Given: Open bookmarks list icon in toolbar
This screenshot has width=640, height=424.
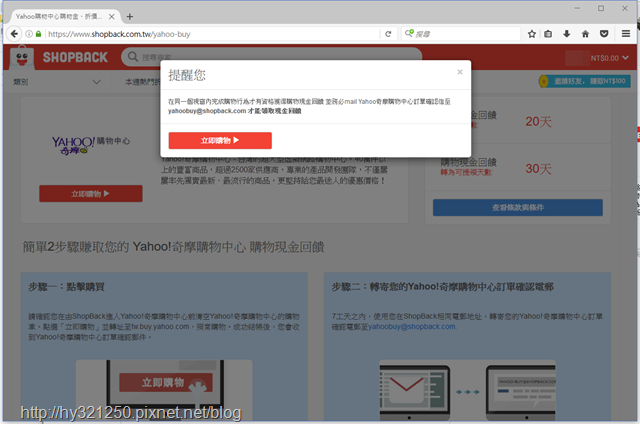Looking at the screenshot, I should tap(548, 34).
